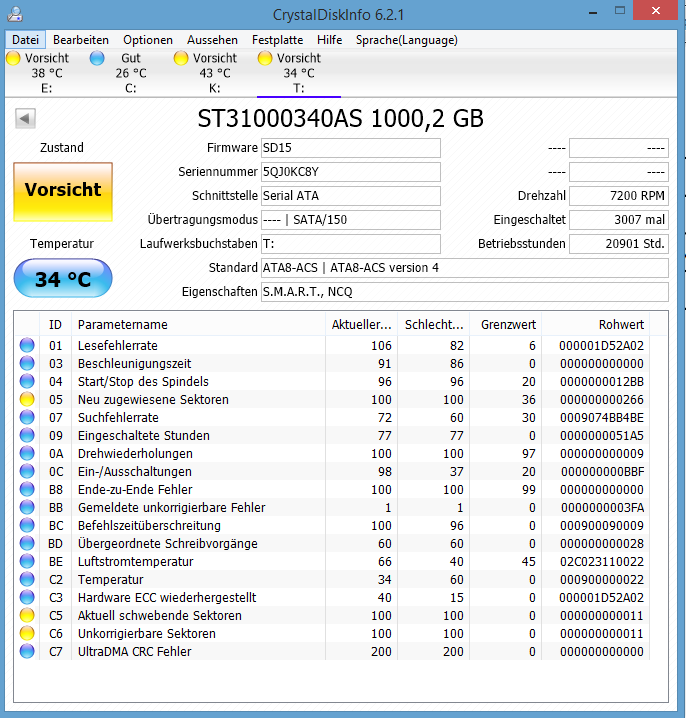
Task: Click the yellow Vorsicht health status button
Action: click(x=63, y=192)
